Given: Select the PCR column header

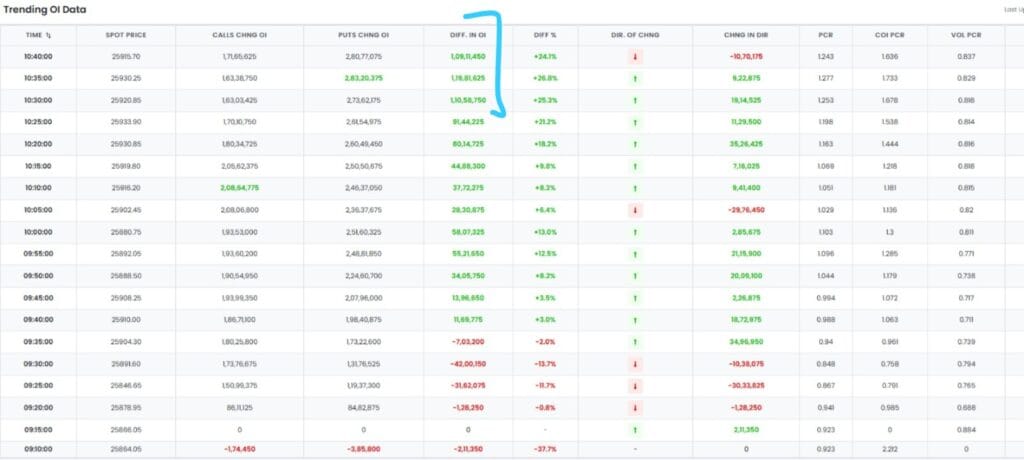Looking at the screenshot, I should (825, 35).
